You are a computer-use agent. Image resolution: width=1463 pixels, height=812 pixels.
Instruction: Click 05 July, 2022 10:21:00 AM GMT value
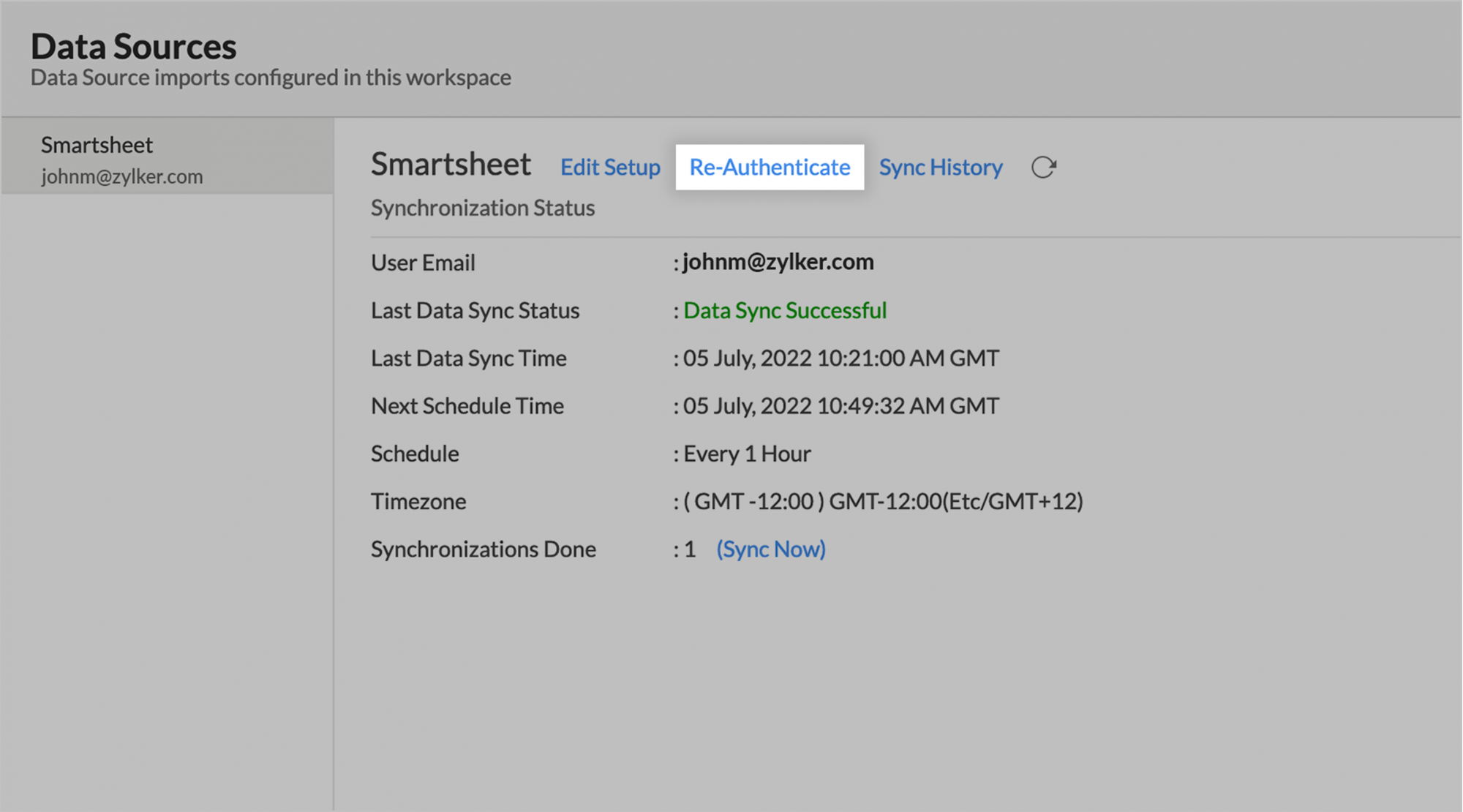pos(841,358)
